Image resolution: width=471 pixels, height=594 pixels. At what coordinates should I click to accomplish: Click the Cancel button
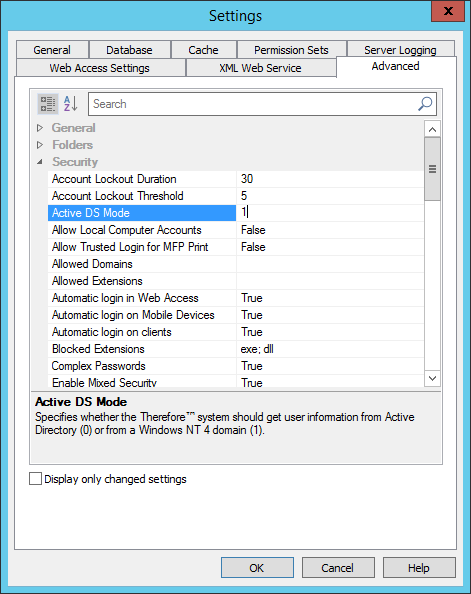click(338, 567)
